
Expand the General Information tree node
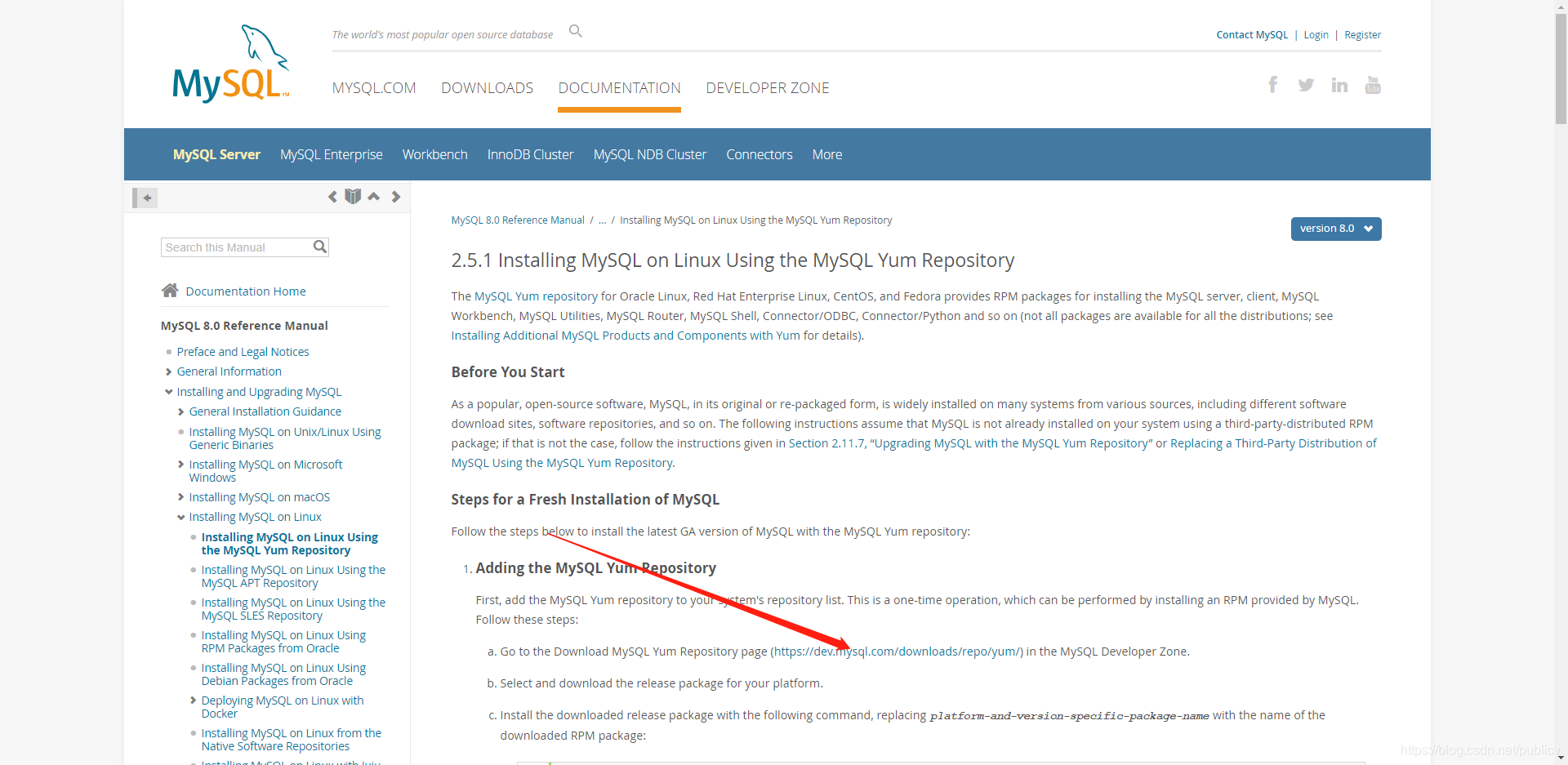[168, 372]
